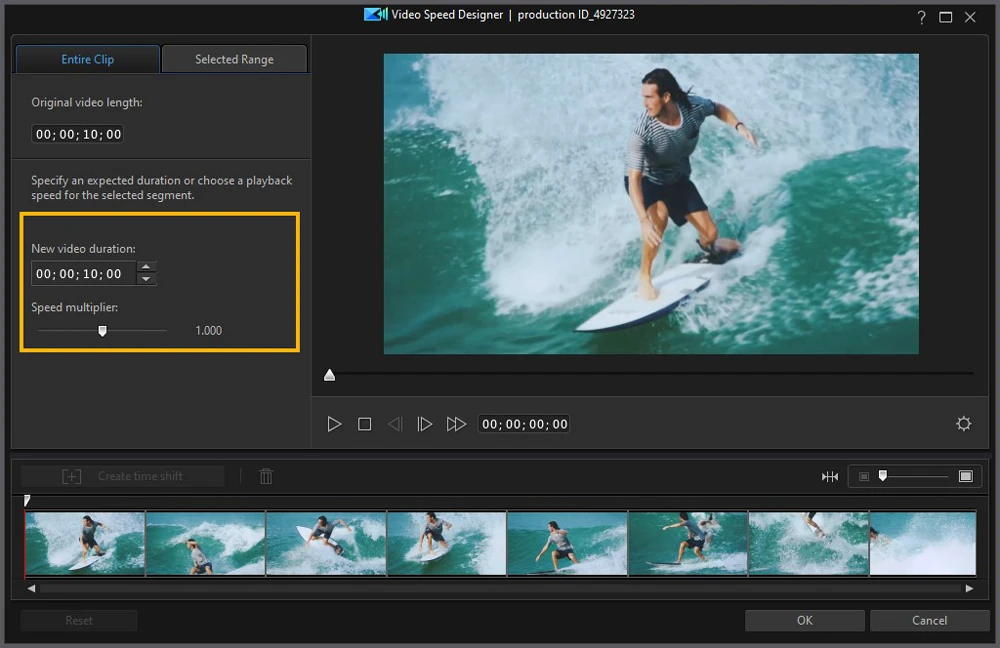Click the timeline scrollbar right arrow
Screen dimensions: 1000x648
tap(969, 589)
